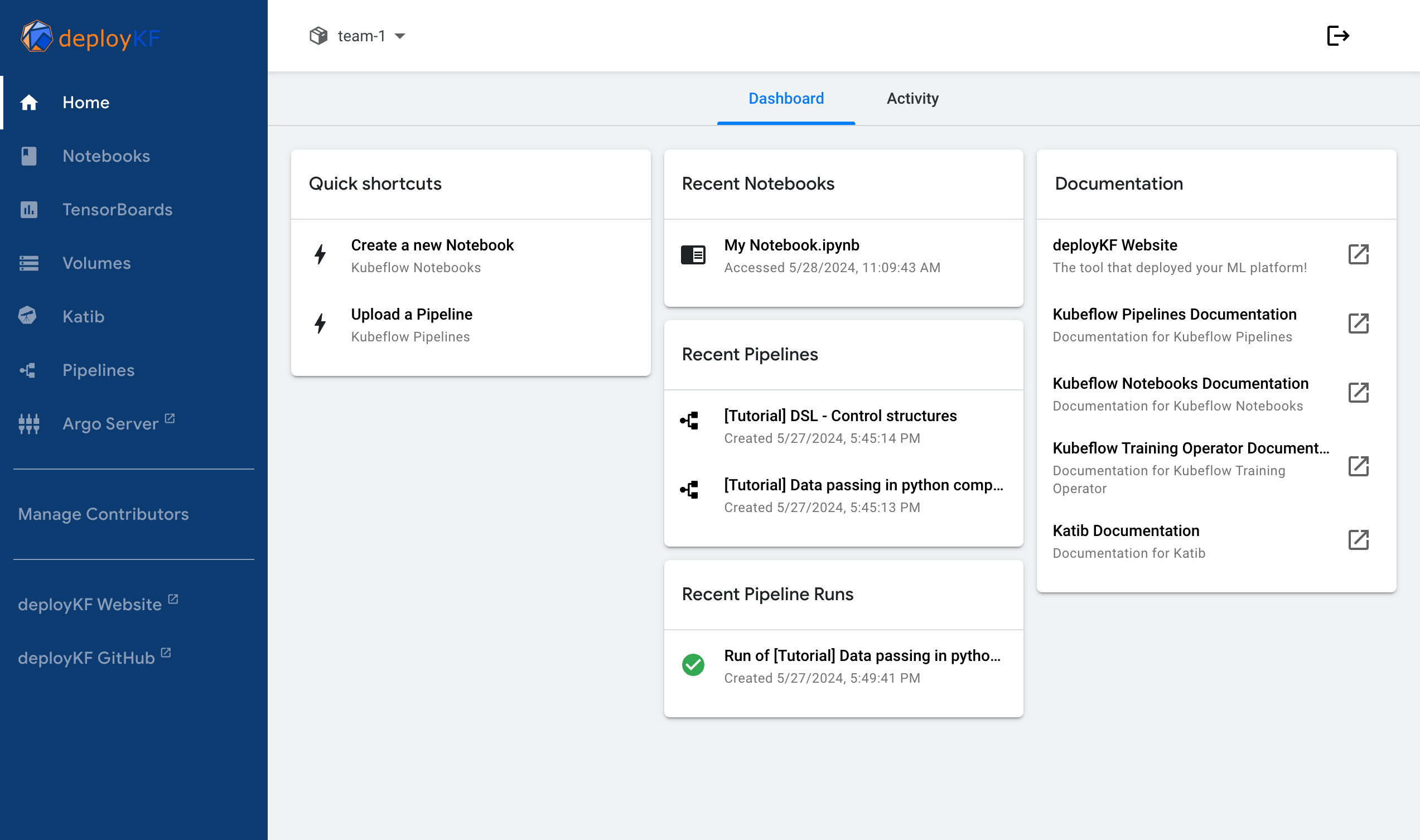
Task: Click lightning icon for Upload a Pipeline
Action: click(320, 323)
